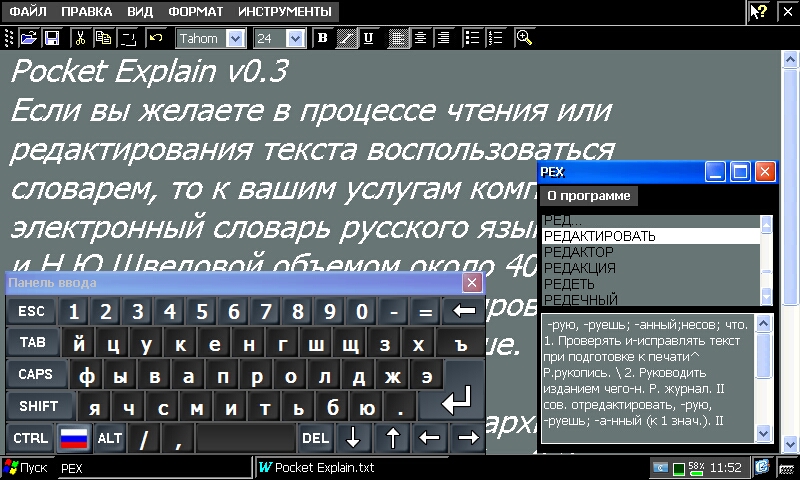Align text right
Viewport: 800px width, 480px height.
[x=443, y=38]
